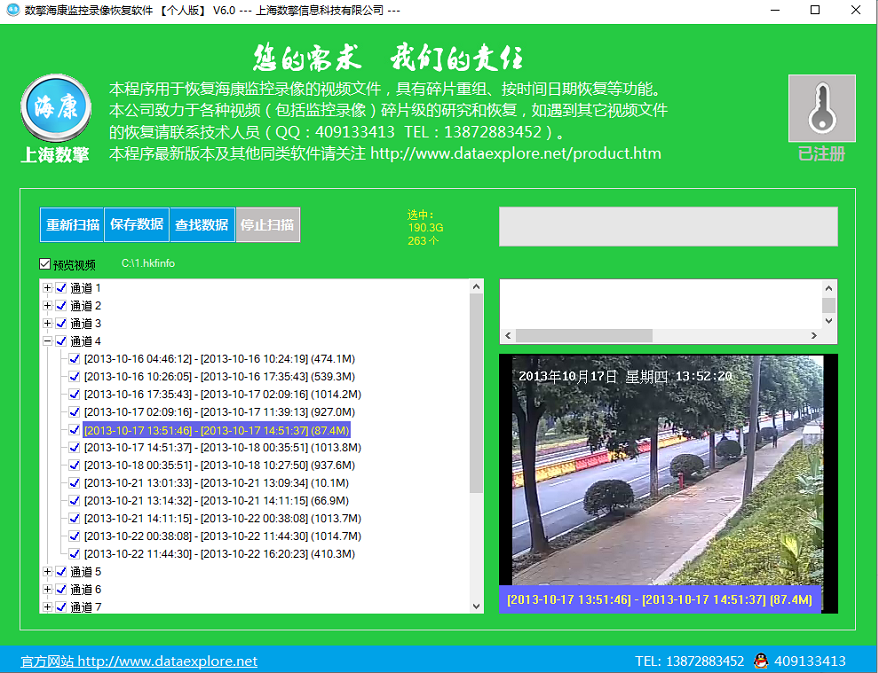This screenshot has width=878, height=673.
Task: Click the tree scrollbar up arrow
Action: pyautogui.click(x=476, y=287)
